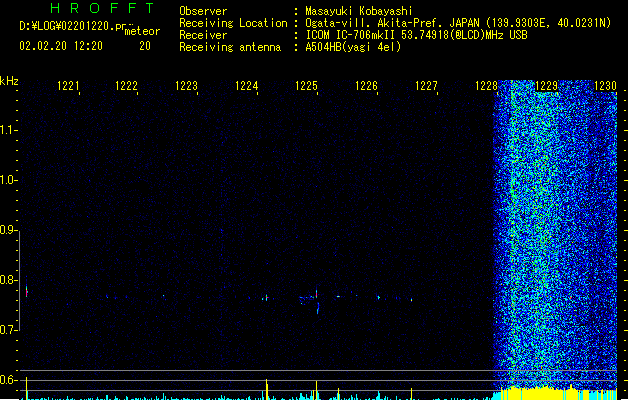Click the red echo mark at start near 0.78 kHz
This screenshot has width=629, height=400.
click(27, 290)
